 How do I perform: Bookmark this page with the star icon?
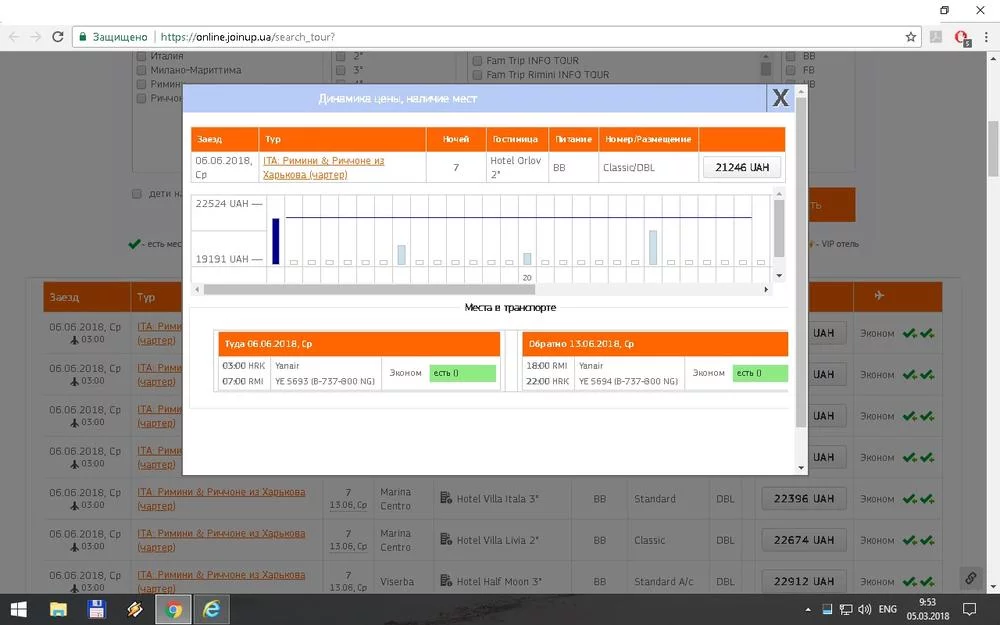point(911,37)
